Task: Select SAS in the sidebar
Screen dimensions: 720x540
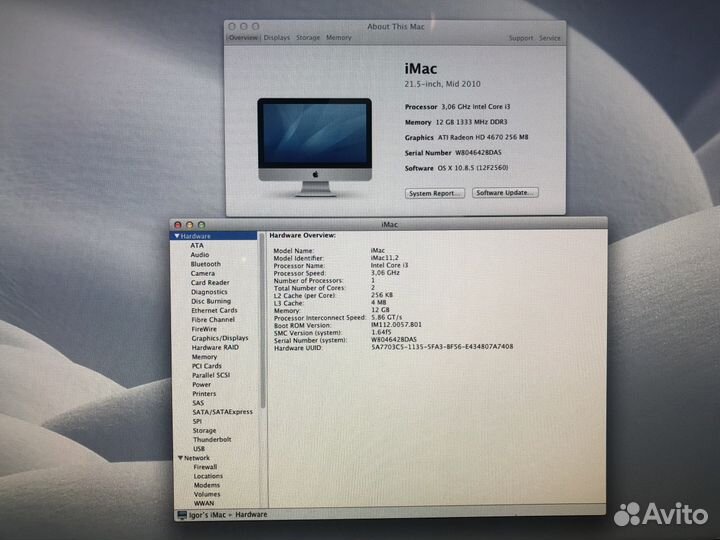Action: (x=198, y=403)
